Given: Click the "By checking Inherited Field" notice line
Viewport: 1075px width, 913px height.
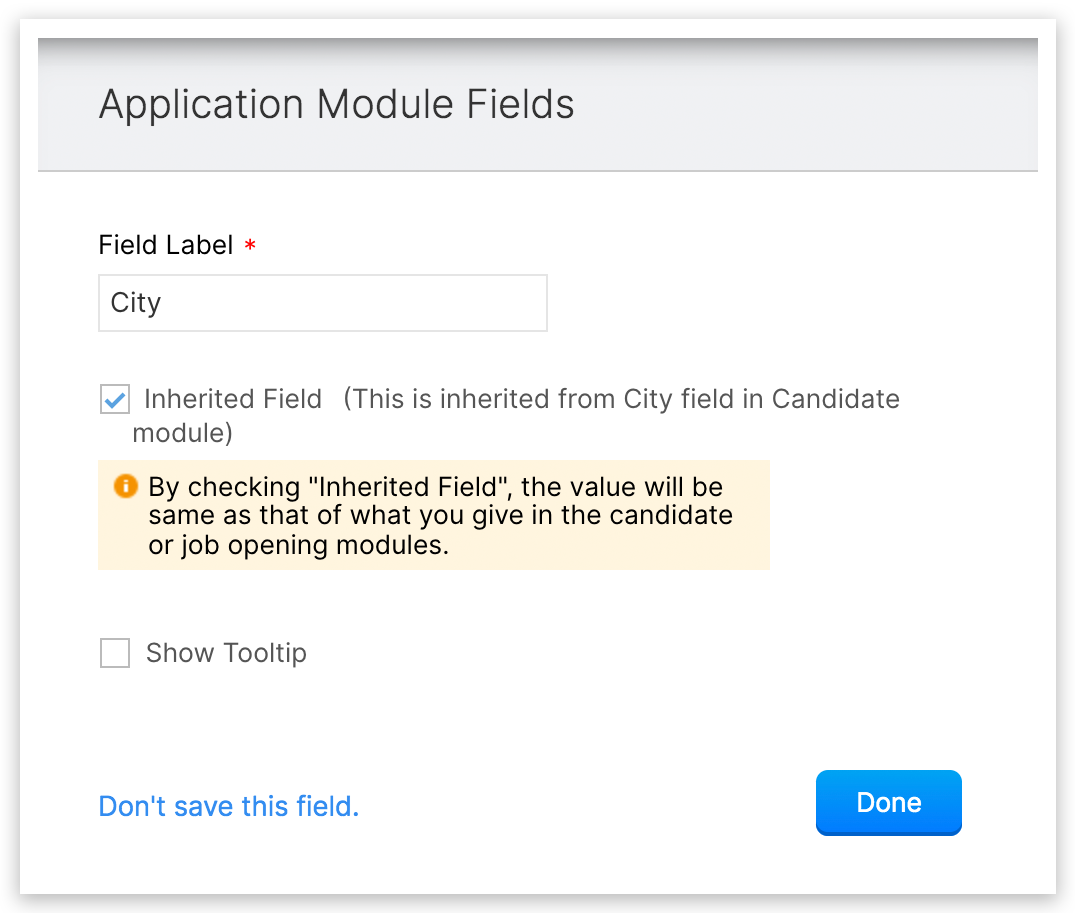Looking at the screenshot, I should coord(435,487).
